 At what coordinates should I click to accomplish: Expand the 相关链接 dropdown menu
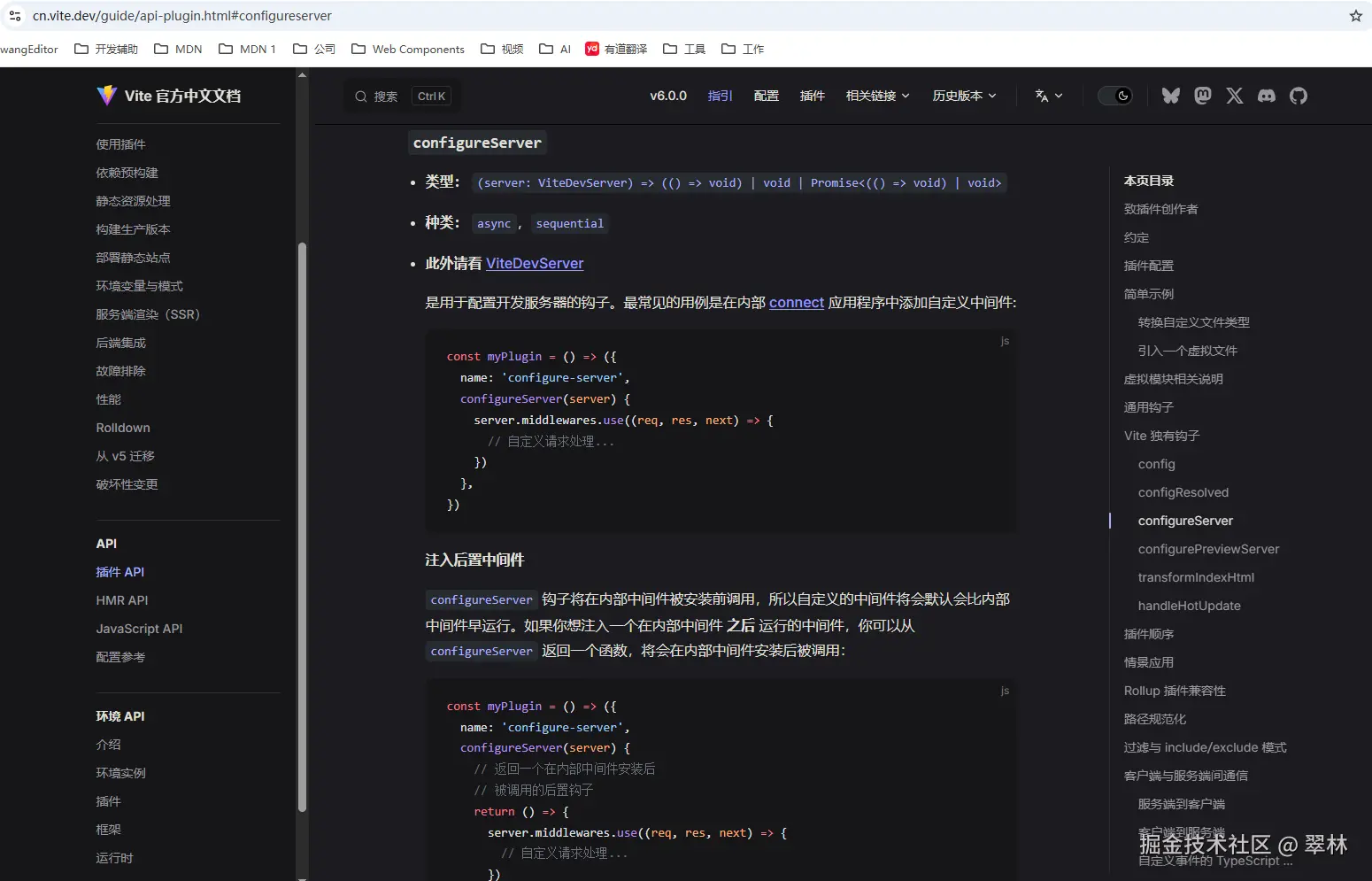[x=877, y=96]
